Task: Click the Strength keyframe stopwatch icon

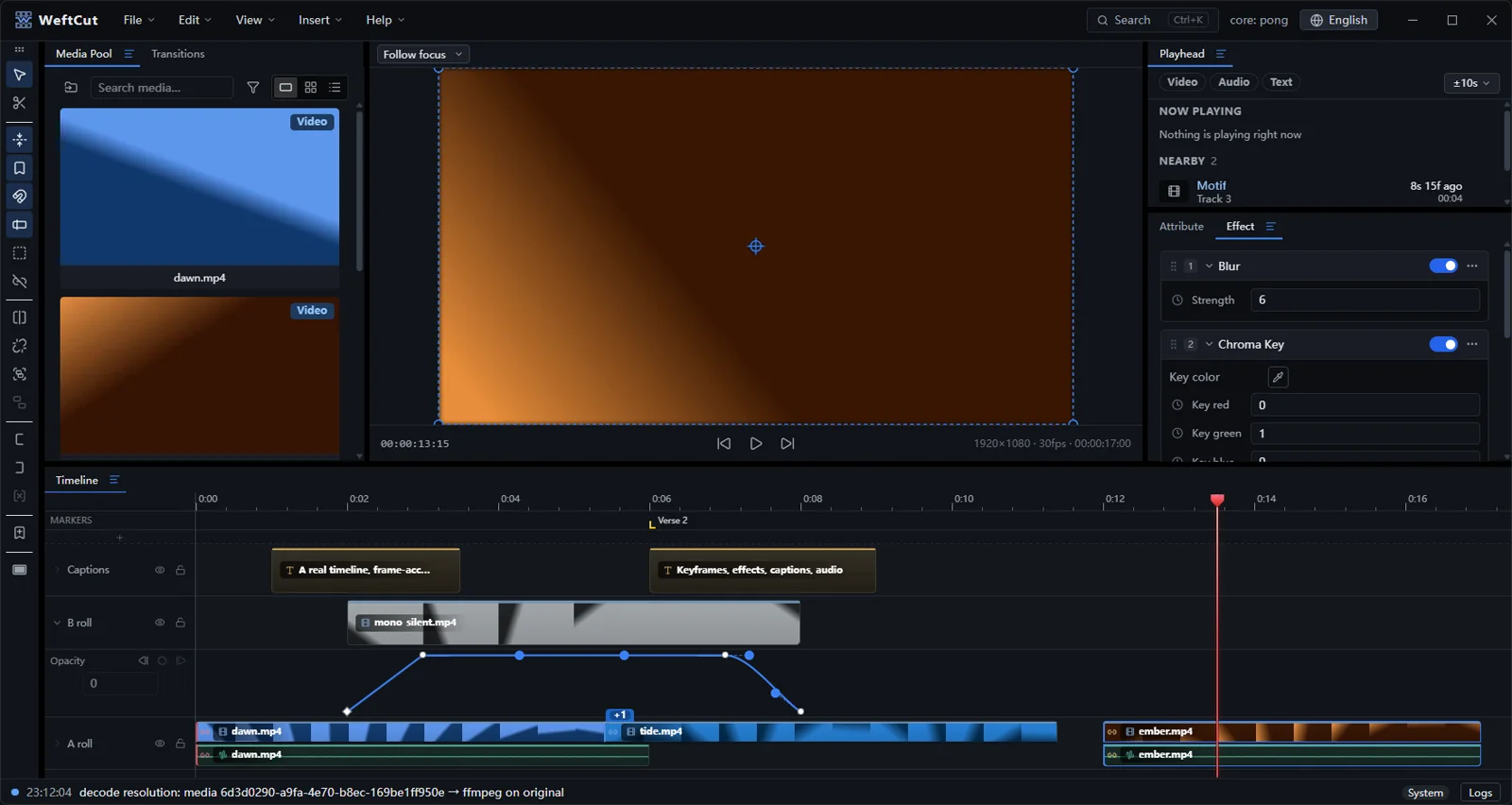Action: coord(1177,300)
